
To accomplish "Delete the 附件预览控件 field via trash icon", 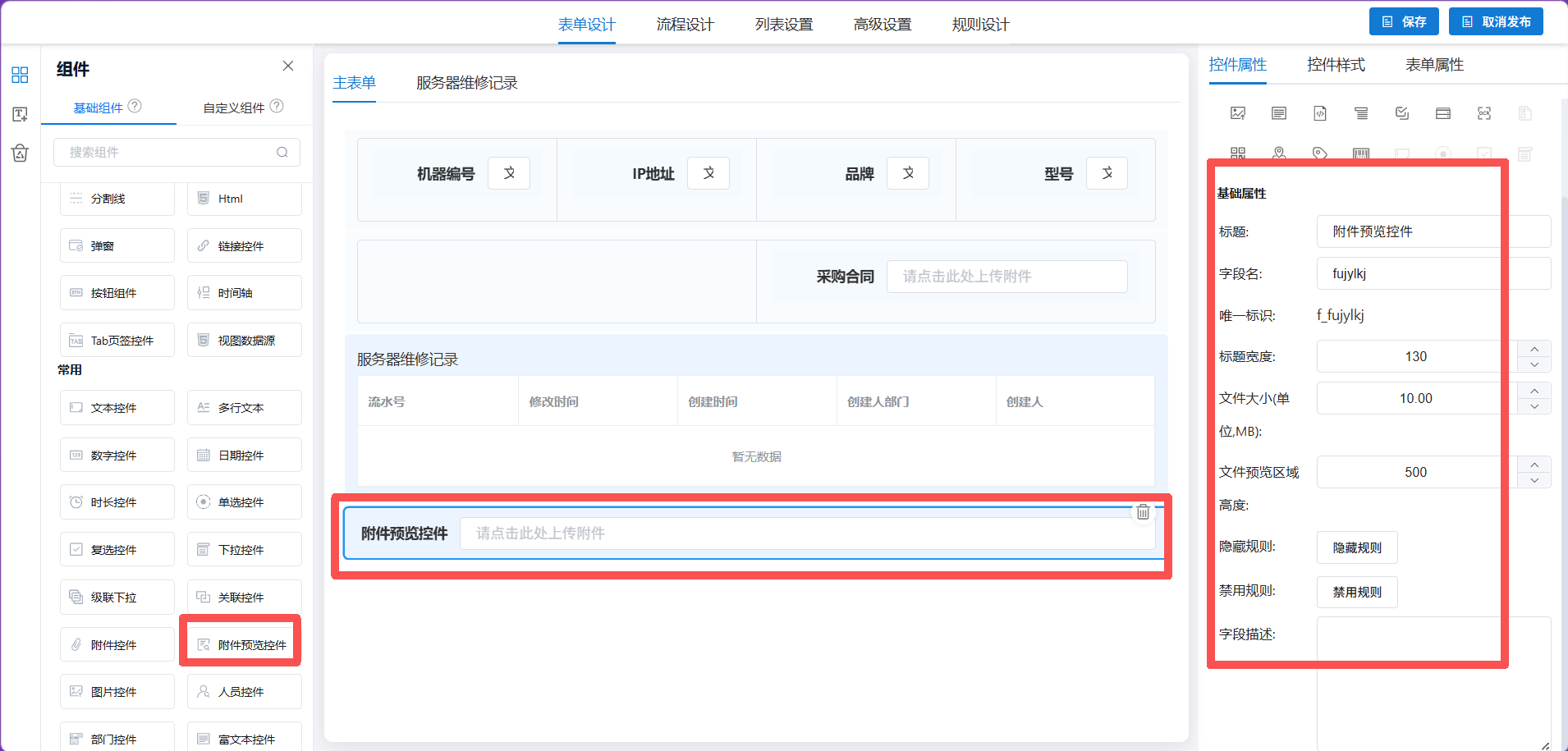I will (1143, 512).
